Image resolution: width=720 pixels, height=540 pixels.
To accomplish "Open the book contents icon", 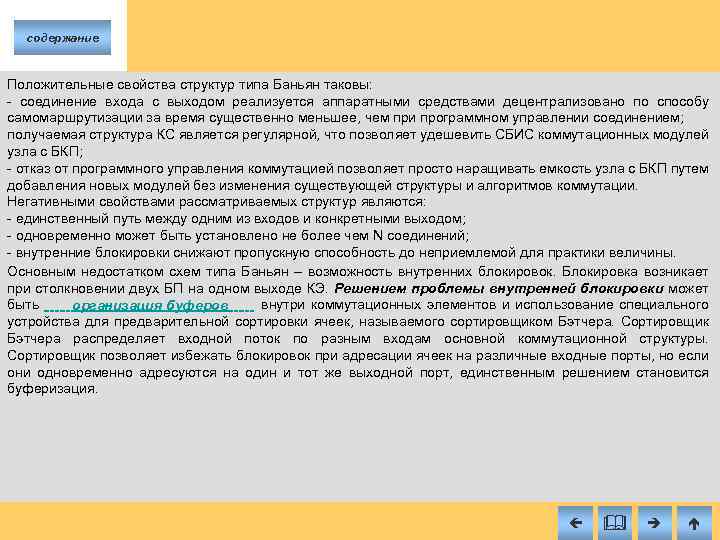I will click(615, 523).
